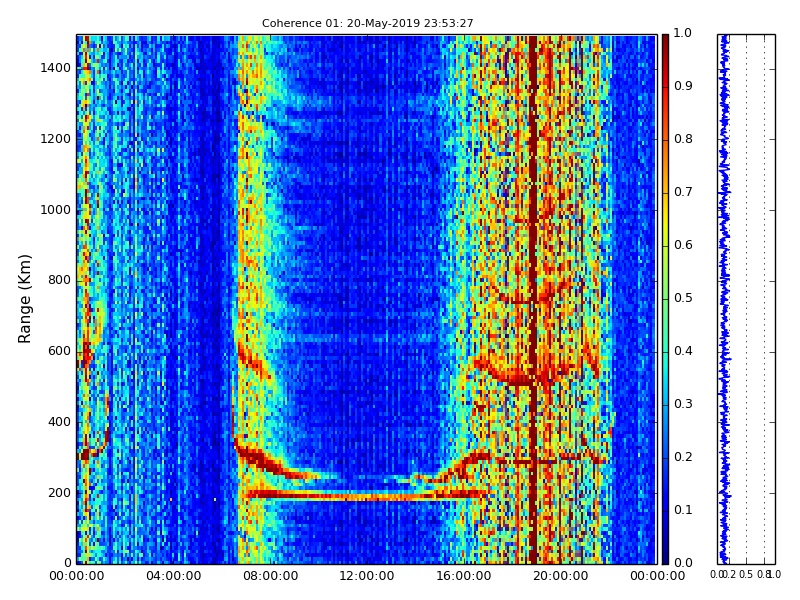Click the '1200' range tick label
Viewport: 800px width, 600px height.
(x=55, y=139)
